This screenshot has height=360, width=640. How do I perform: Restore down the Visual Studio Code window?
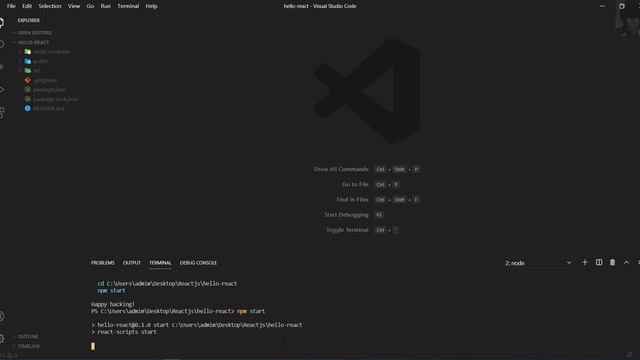click(621, 6)
